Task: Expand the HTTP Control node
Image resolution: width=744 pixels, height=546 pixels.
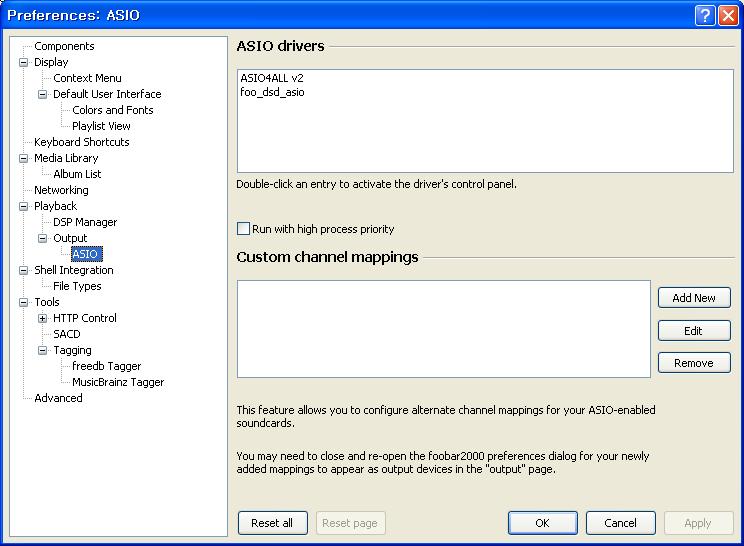Action: coord(43,318)
